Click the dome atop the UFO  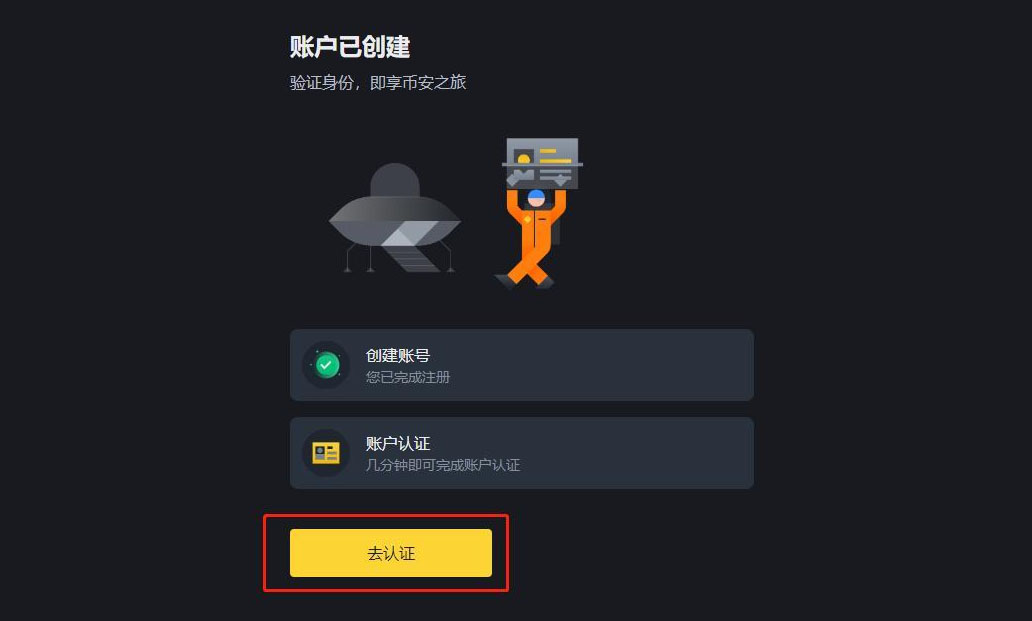[395, 180]
